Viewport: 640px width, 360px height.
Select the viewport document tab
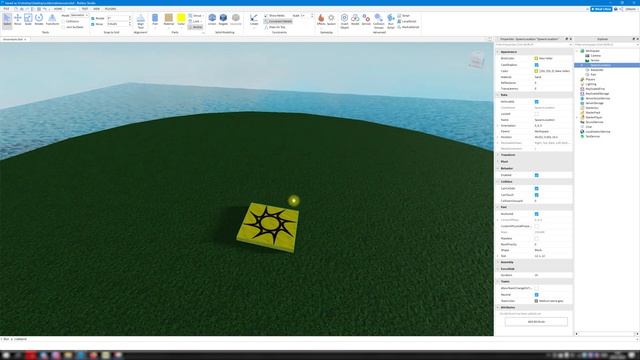click(15, 39)
